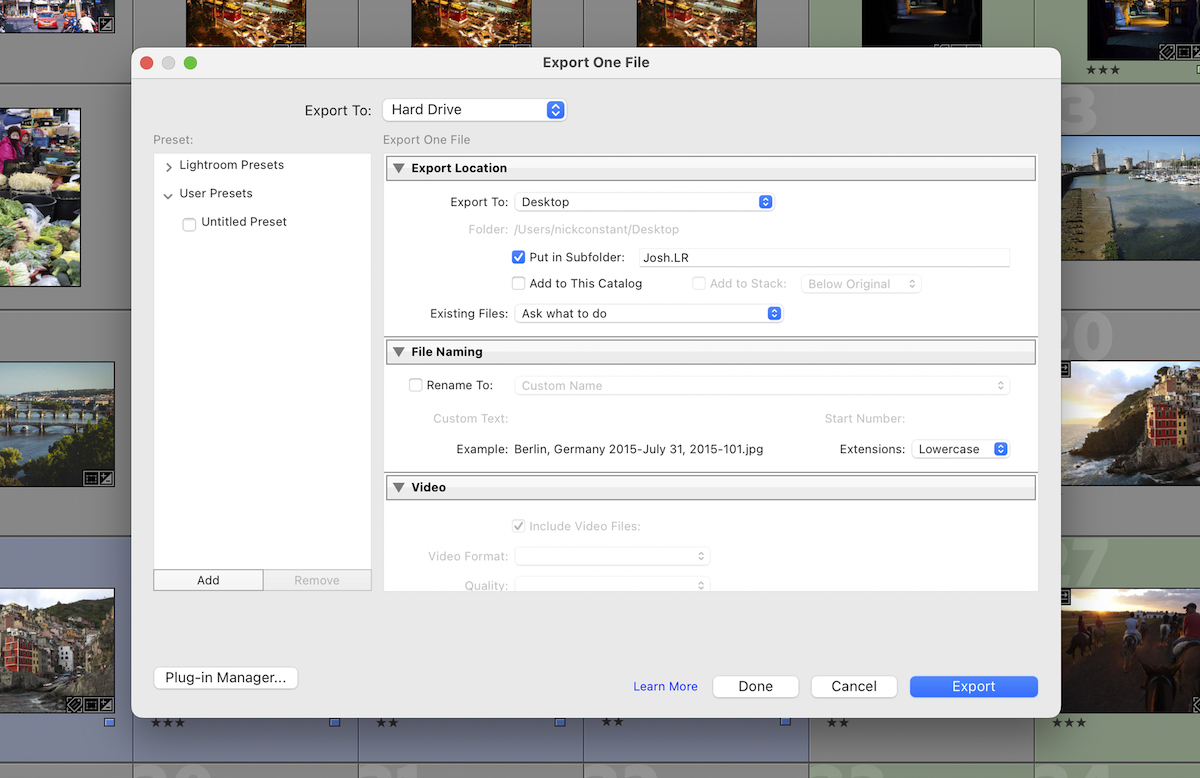Follow the Learn More link
The height and width of the screenshot is (778, 1200).
pos(665,686)
